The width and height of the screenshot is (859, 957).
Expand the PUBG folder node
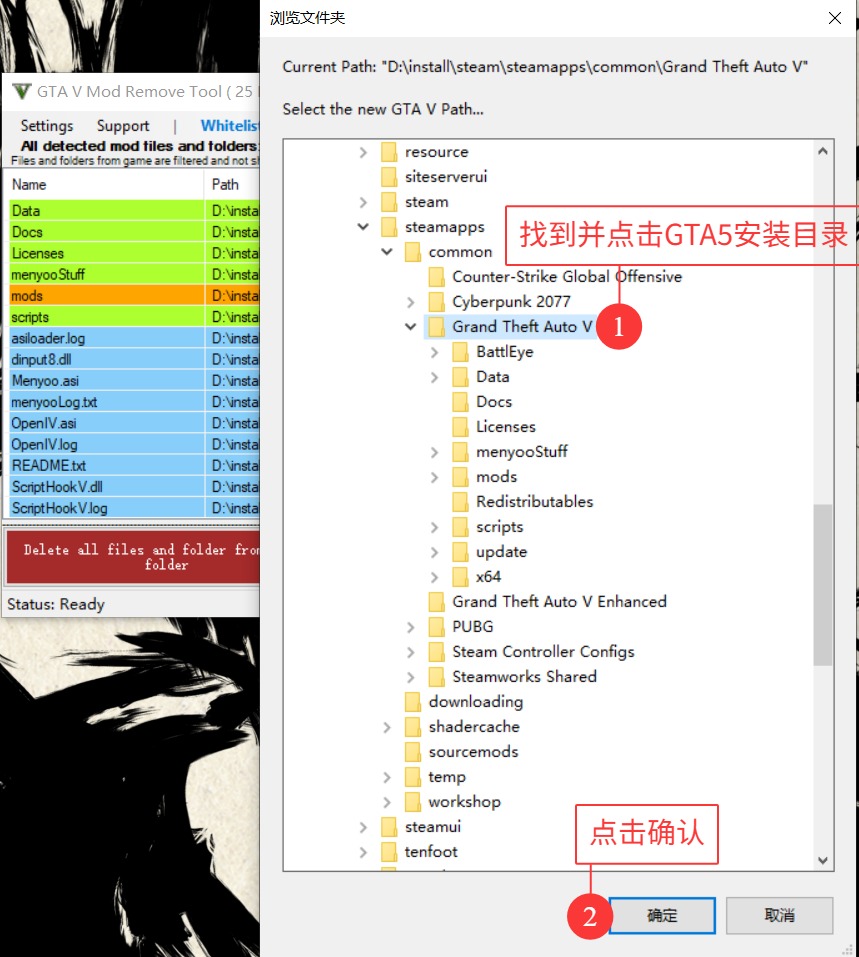pos(410,626)
